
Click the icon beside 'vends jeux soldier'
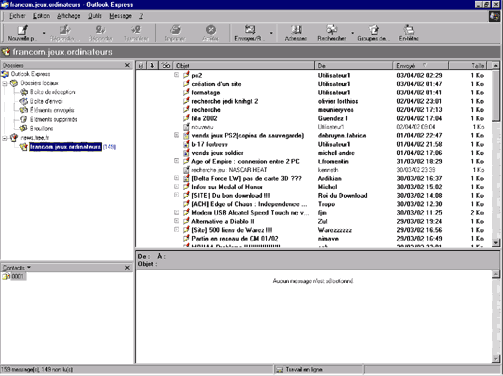(x=186, y=153)
